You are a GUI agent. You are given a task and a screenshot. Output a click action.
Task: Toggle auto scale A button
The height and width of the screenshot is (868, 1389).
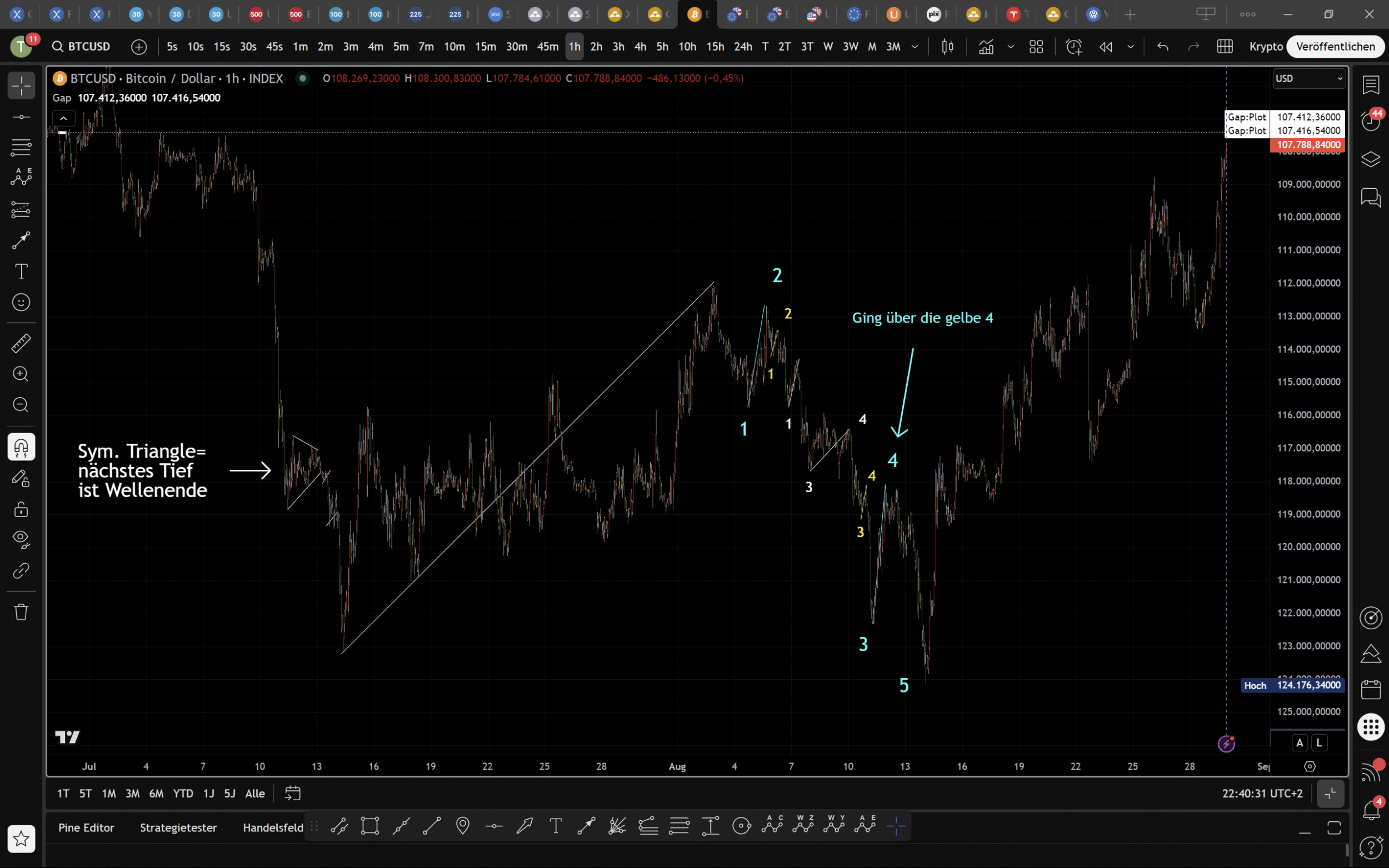(1300, 743)
